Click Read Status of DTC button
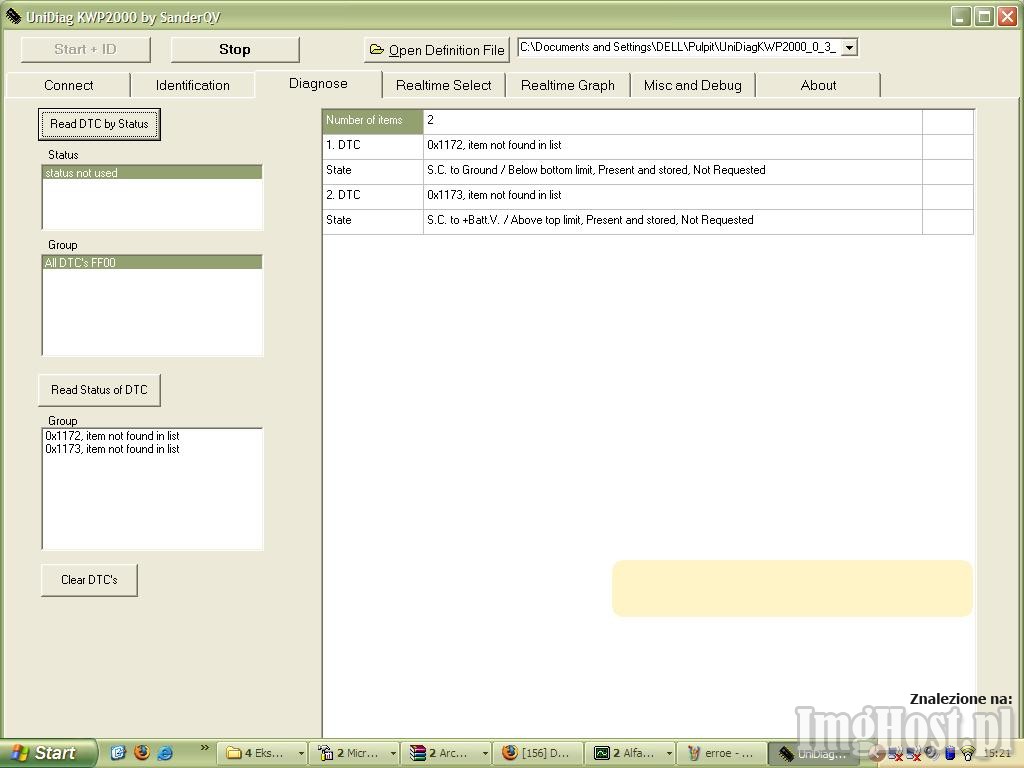The width and height of the screenshot is (1024, 768). tap(99, 390)
